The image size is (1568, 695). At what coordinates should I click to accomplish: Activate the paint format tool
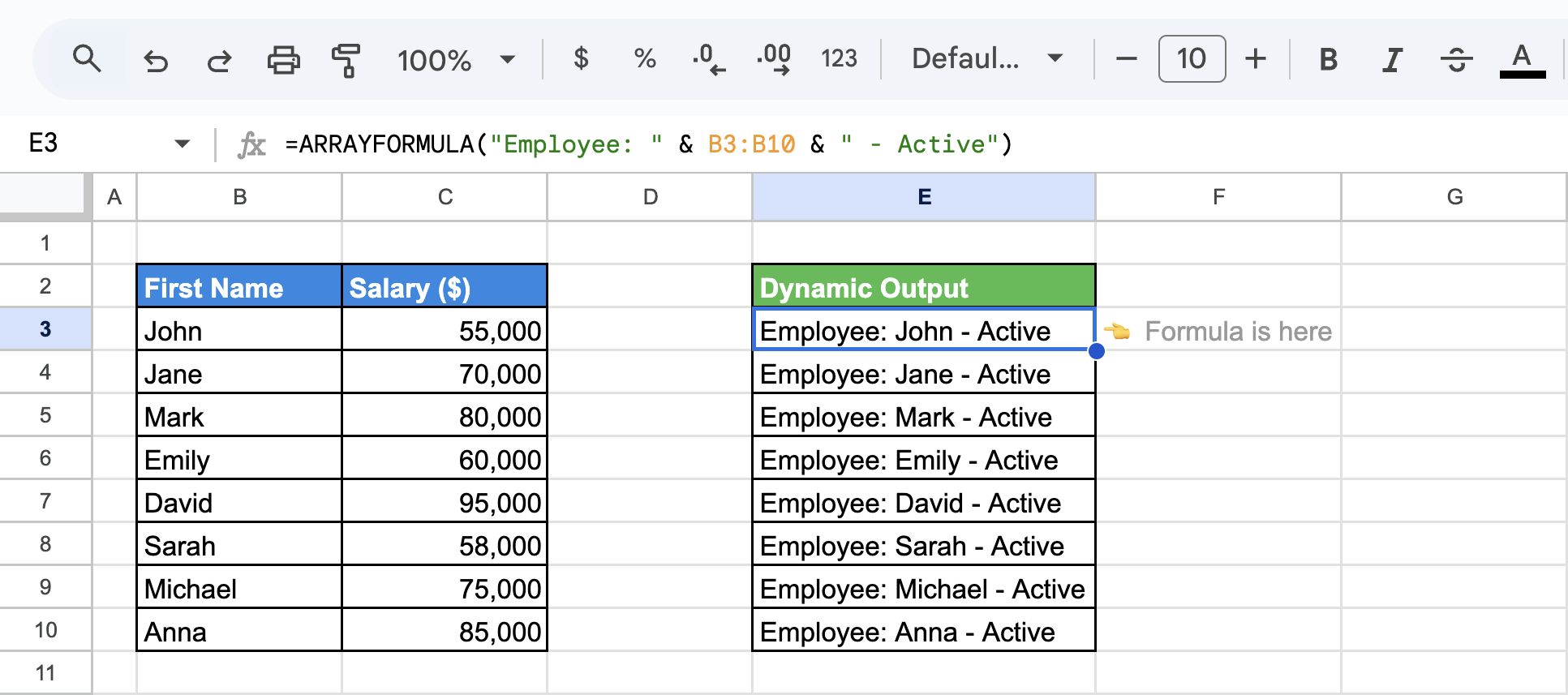[346, 59]
